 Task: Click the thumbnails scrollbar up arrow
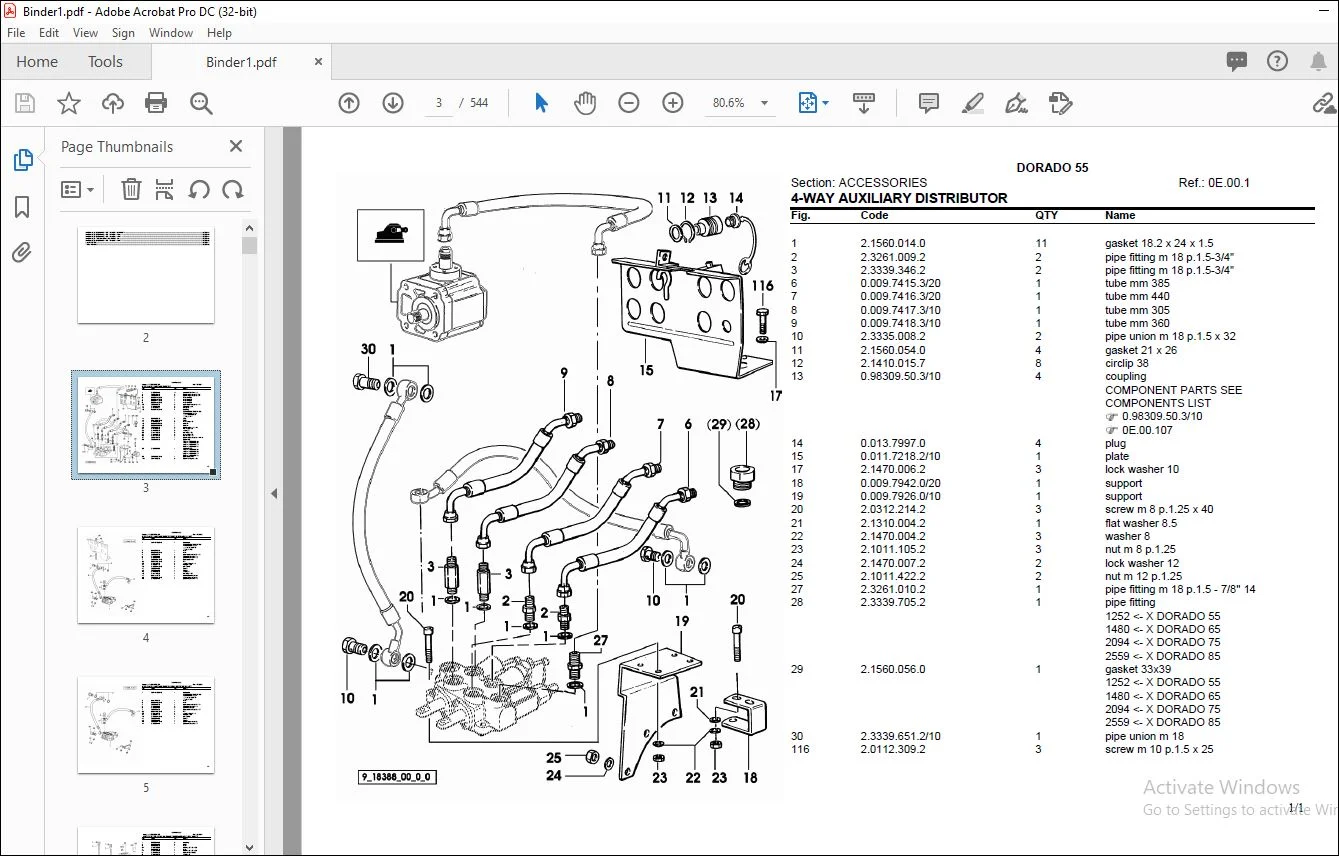click(x=250, y=227)
